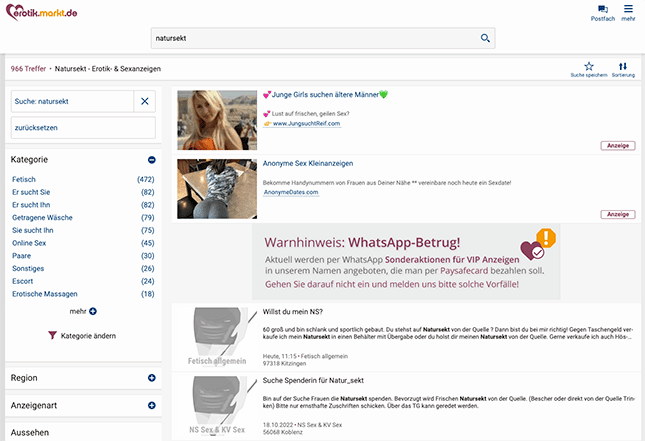Open the Anonyme Sex Kleinanzeigen thumbnail

216,188
